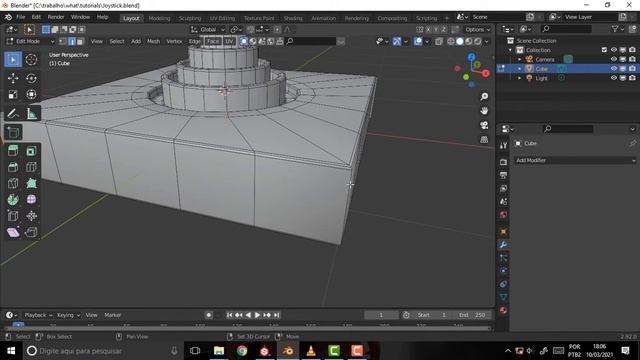
Task: Select the Add Cube tool
Action: [13, 132]
